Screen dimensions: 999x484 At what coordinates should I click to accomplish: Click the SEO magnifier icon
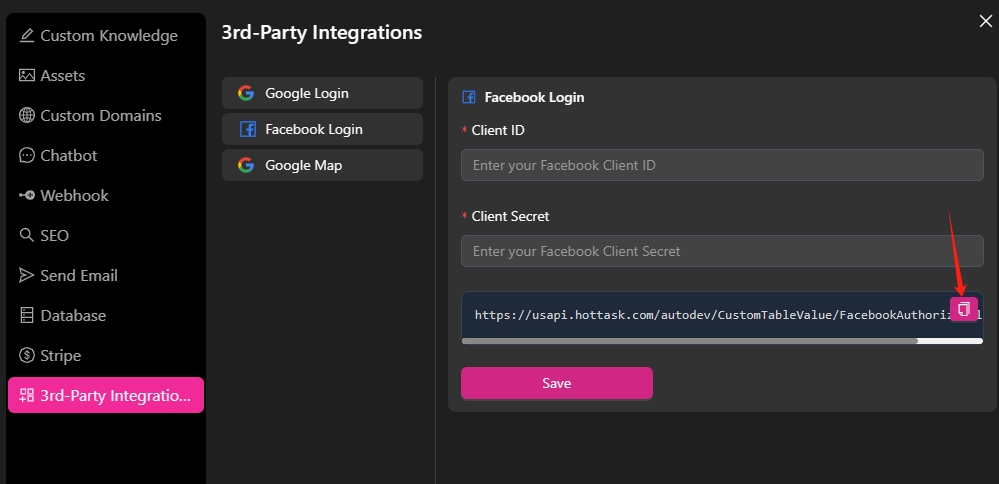pyautogui.click(x=27, y=236)
